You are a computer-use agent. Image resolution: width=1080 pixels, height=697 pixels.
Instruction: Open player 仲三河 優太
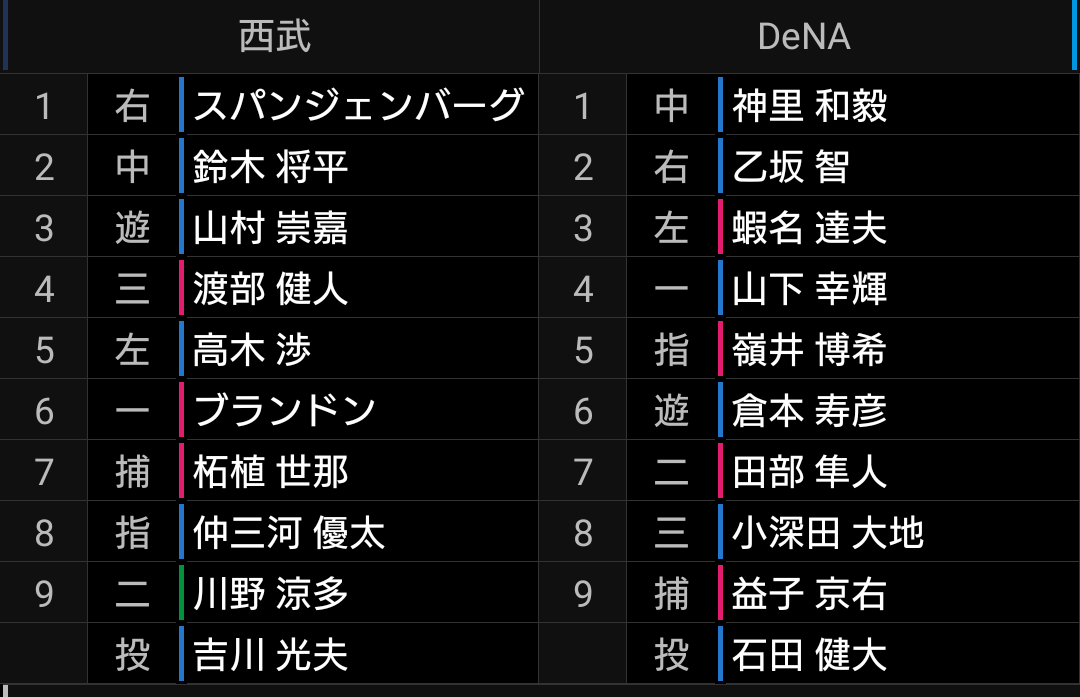[289, 532]
